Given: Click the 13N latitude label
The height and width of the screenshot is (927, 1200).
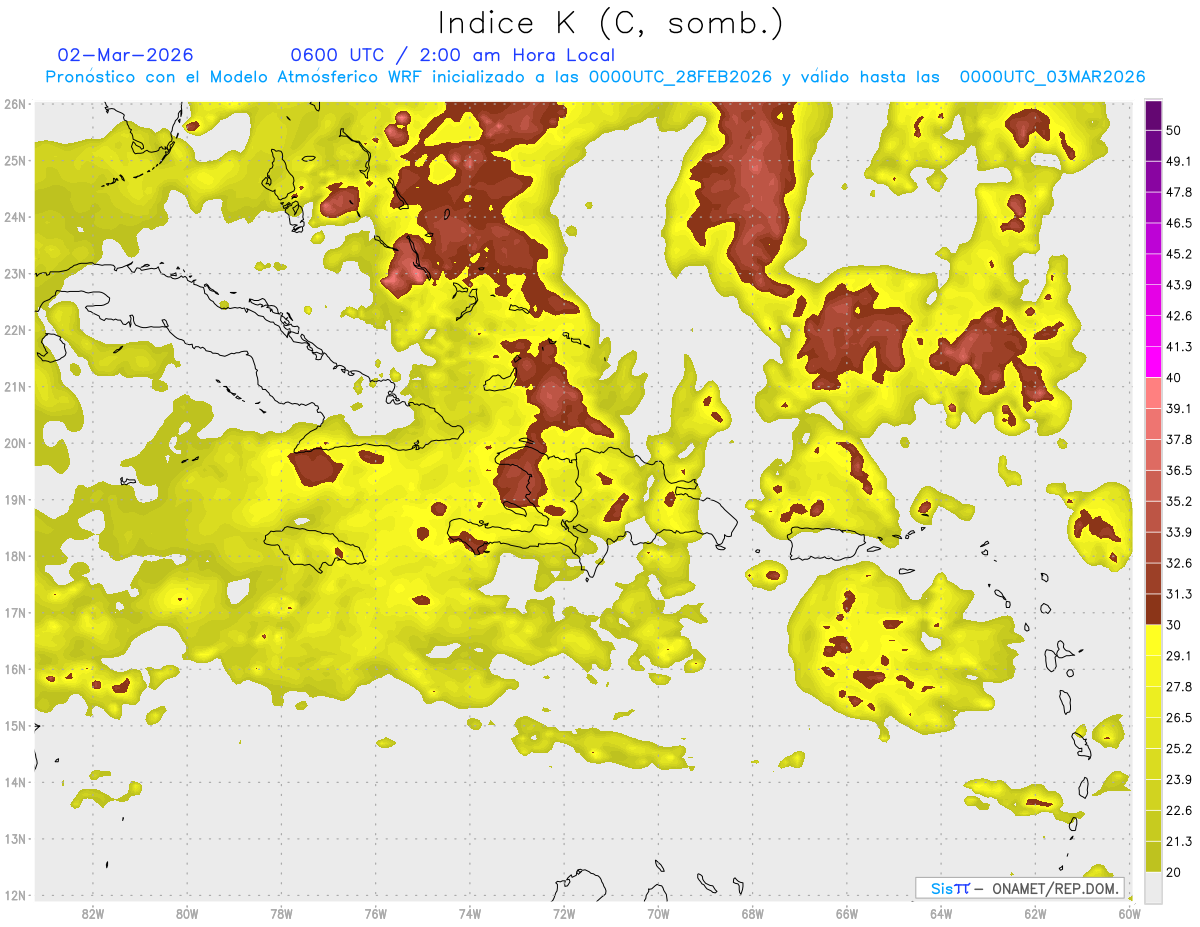Looking at the screenshot, I should (15, 839).
